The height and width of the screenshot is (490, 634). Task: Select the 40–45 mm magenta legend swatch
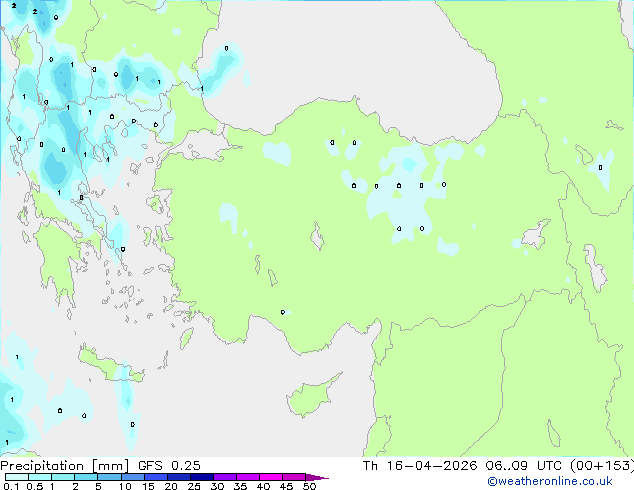[x=271, y=477]
